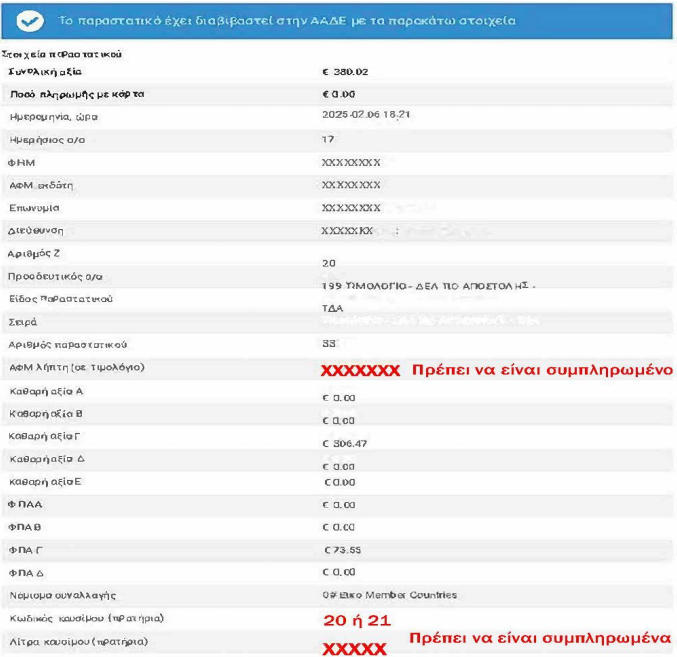Click the red ΑΦΜ λήπτη XXXXXXX placeholder

click(x=360, y=371)
